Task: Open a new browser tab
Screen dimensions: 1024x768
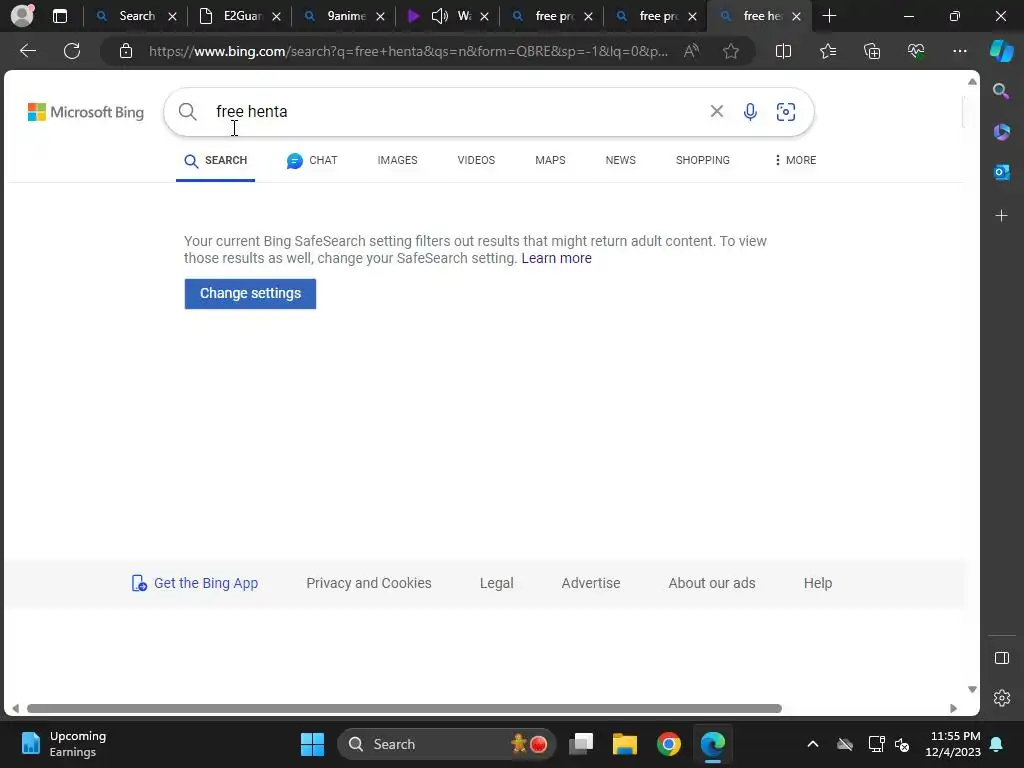Action: point(829,16)
